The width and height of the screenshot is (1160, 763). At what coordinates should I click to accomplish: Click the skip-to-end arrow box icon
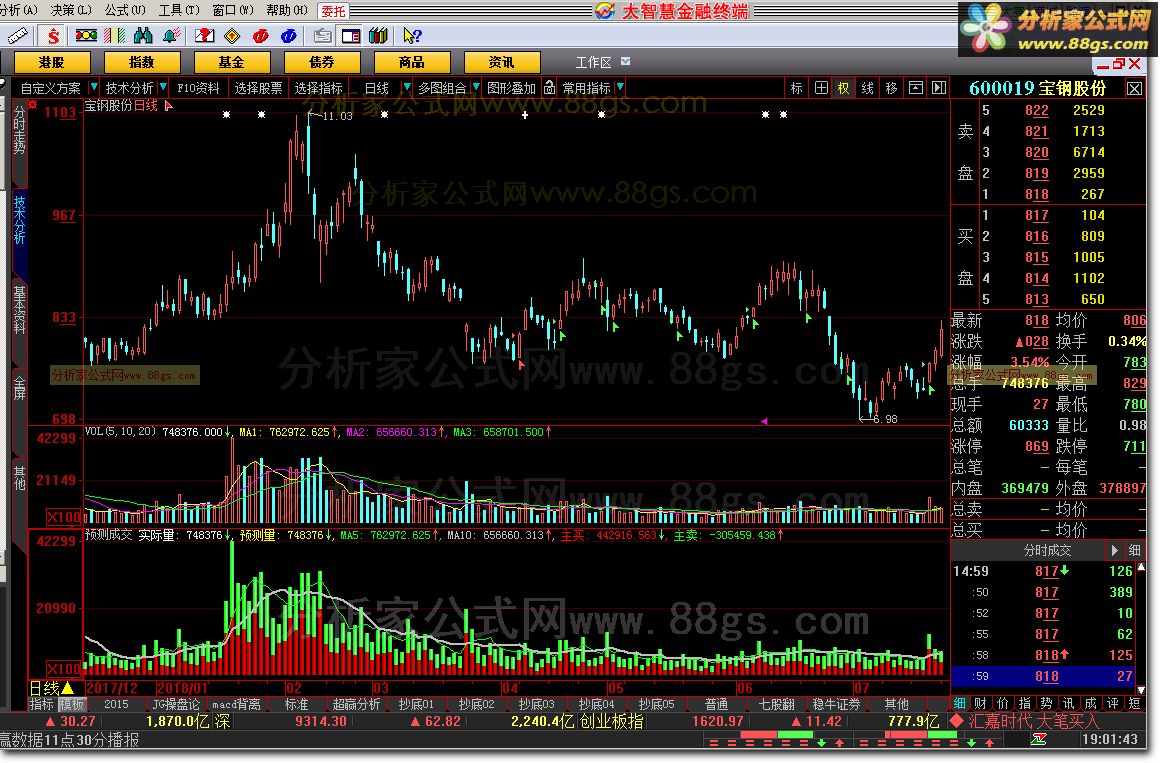click(939, 87)
